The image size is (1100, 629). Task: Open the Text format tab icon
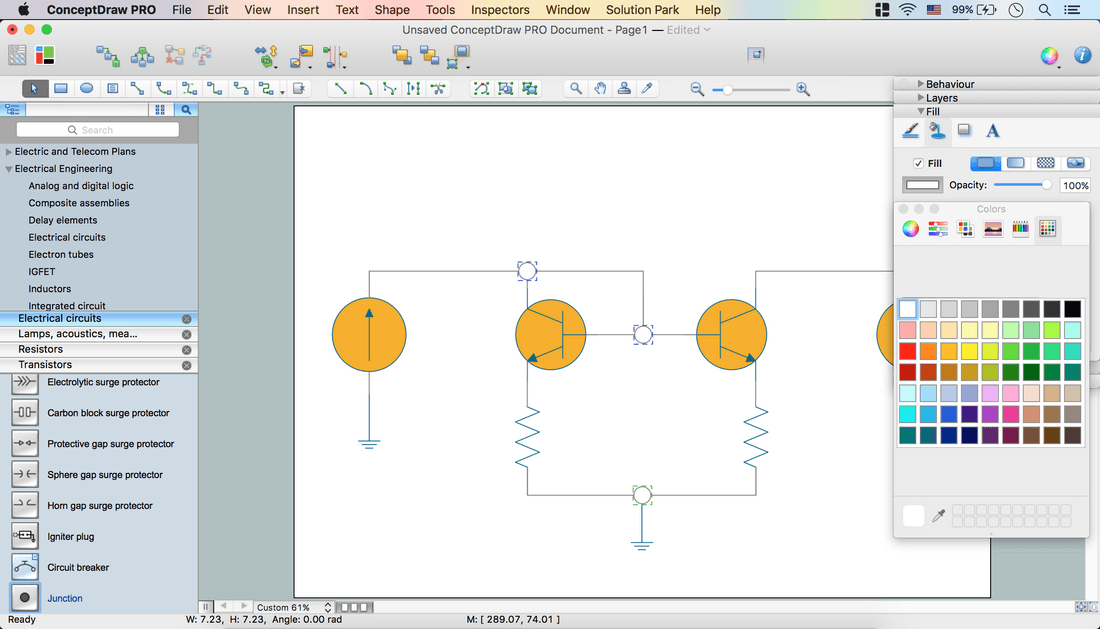pos(992,131)
